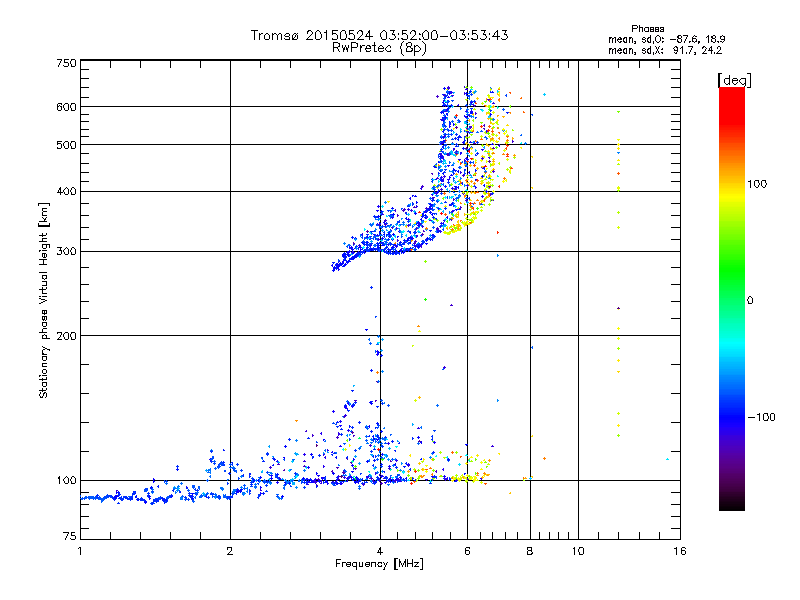Click the cyan data point near 16 MHz

tap(667, 459)
